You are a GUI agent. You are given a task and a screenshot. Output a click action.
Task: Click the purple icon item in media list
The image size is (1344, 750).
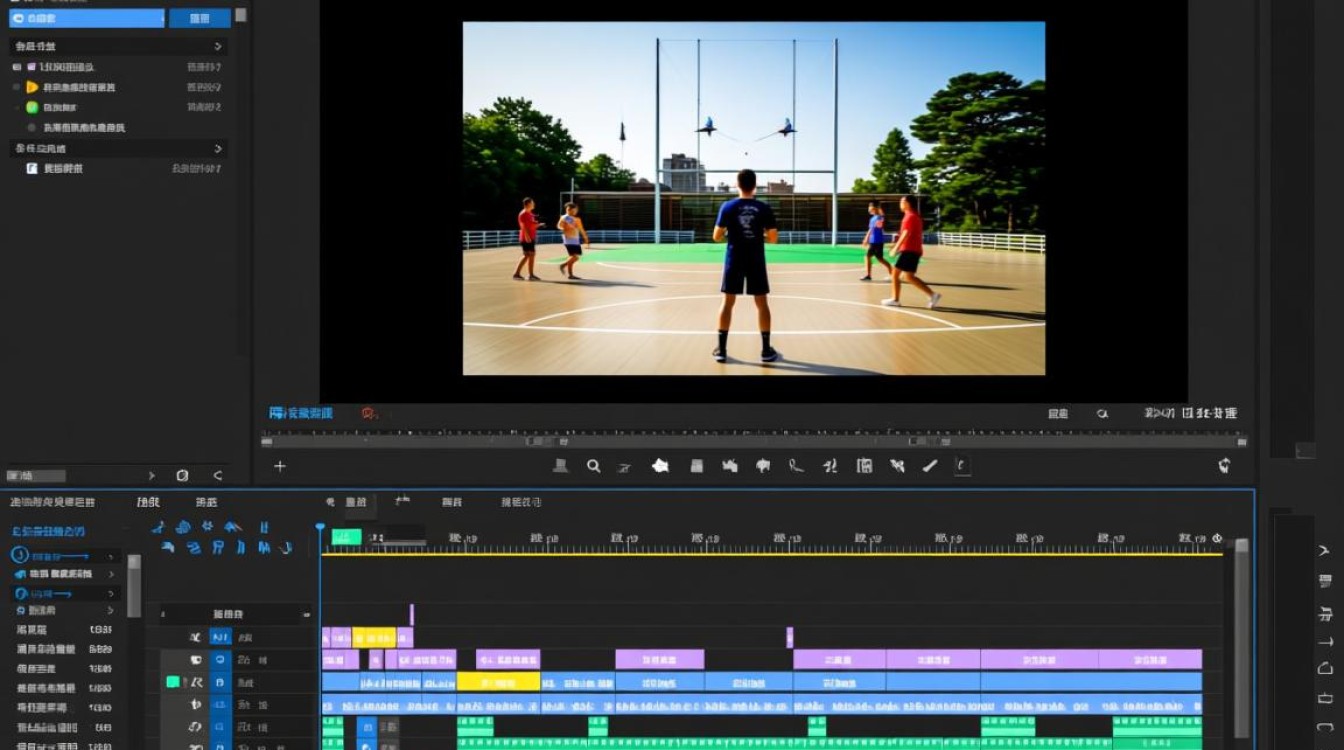32,67
